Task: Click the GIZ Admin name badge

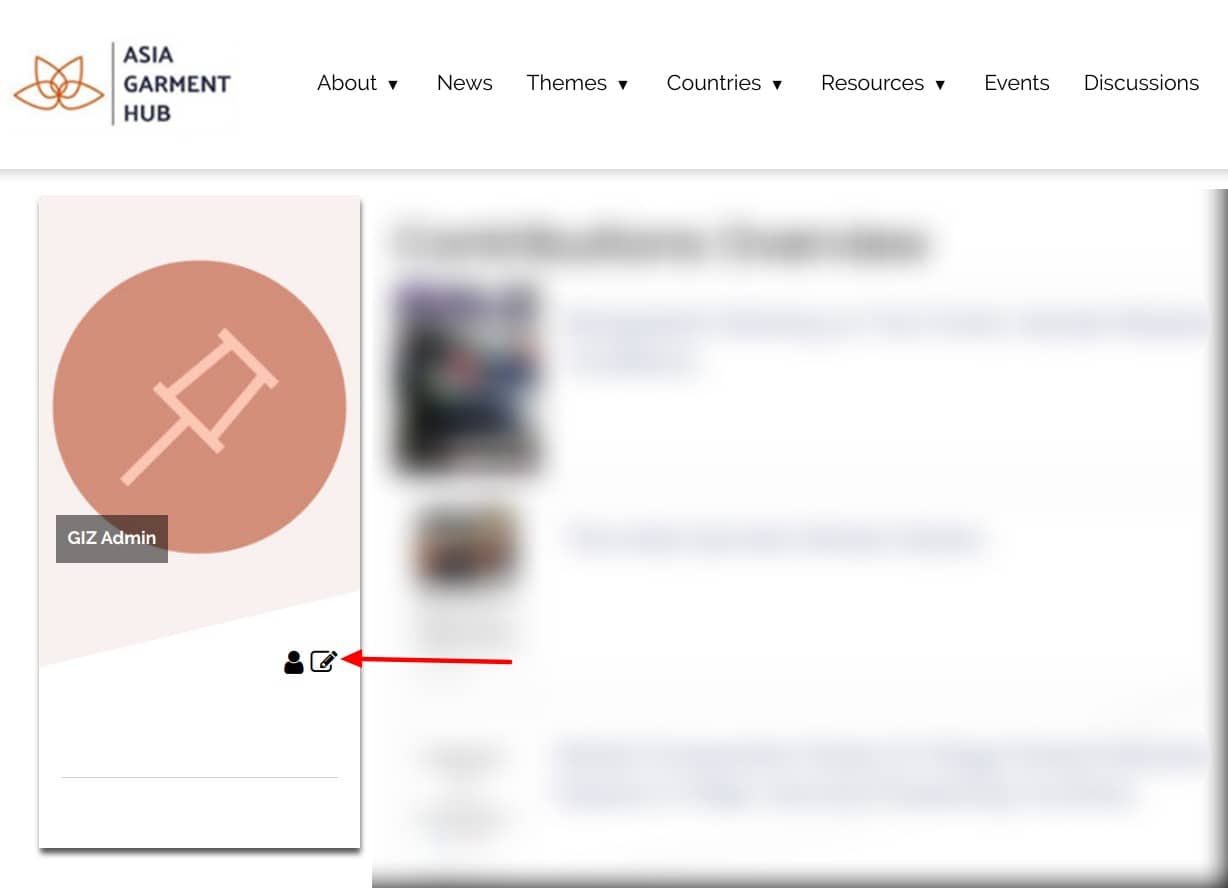Action: (x=112, y=538)
